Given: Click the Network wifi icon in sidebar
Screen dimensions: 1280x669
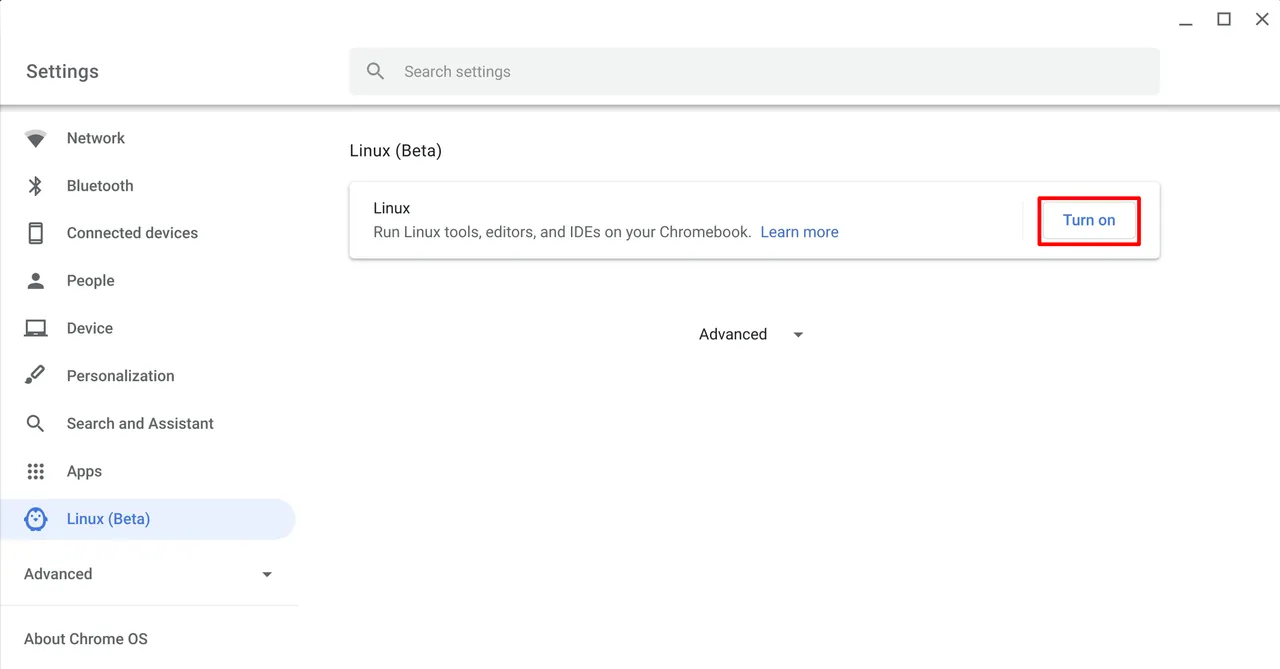Looking at the screenshot, I should tap(36, 139).
